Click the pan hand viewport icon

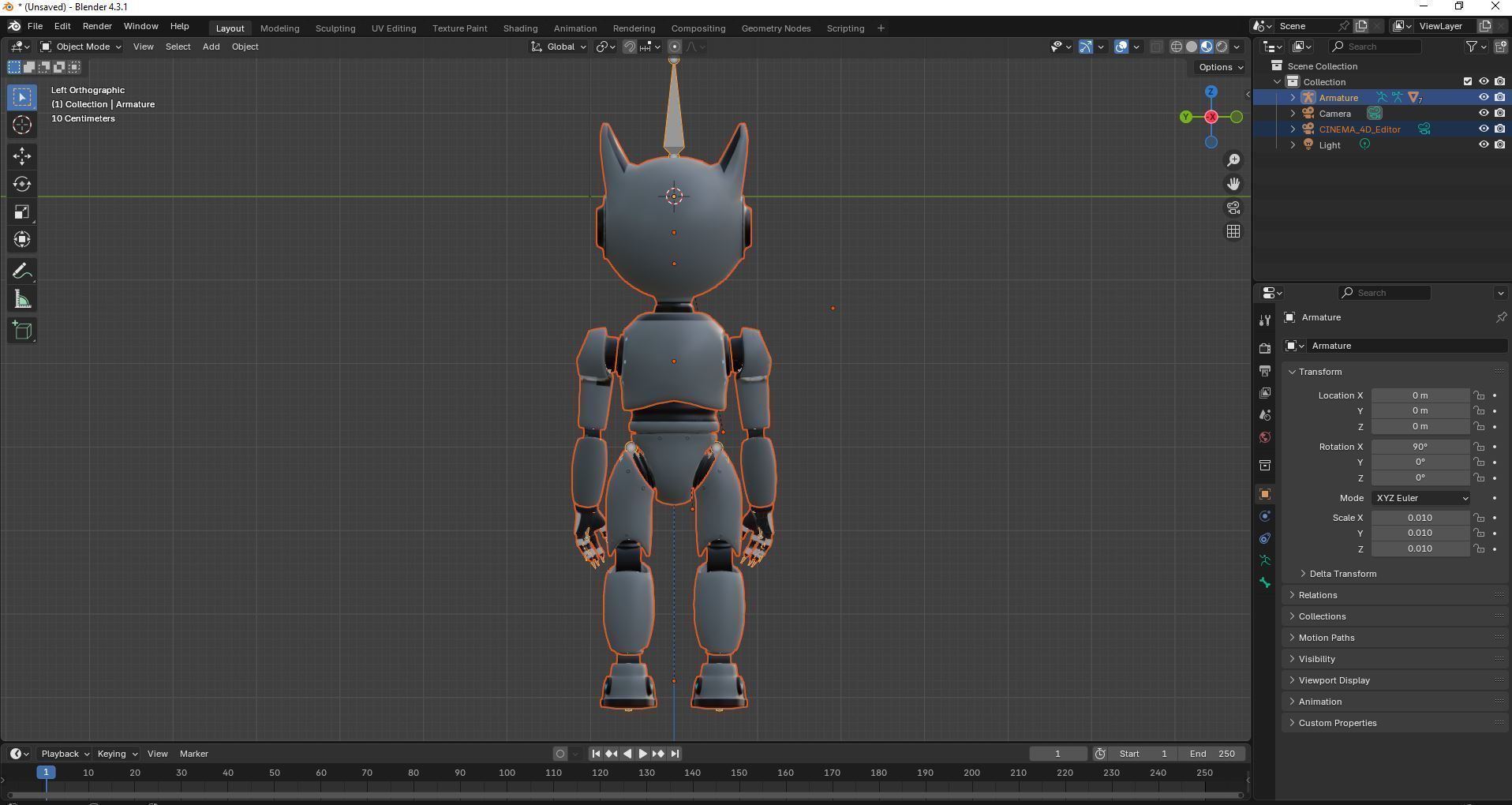[x=1233, y=184]
